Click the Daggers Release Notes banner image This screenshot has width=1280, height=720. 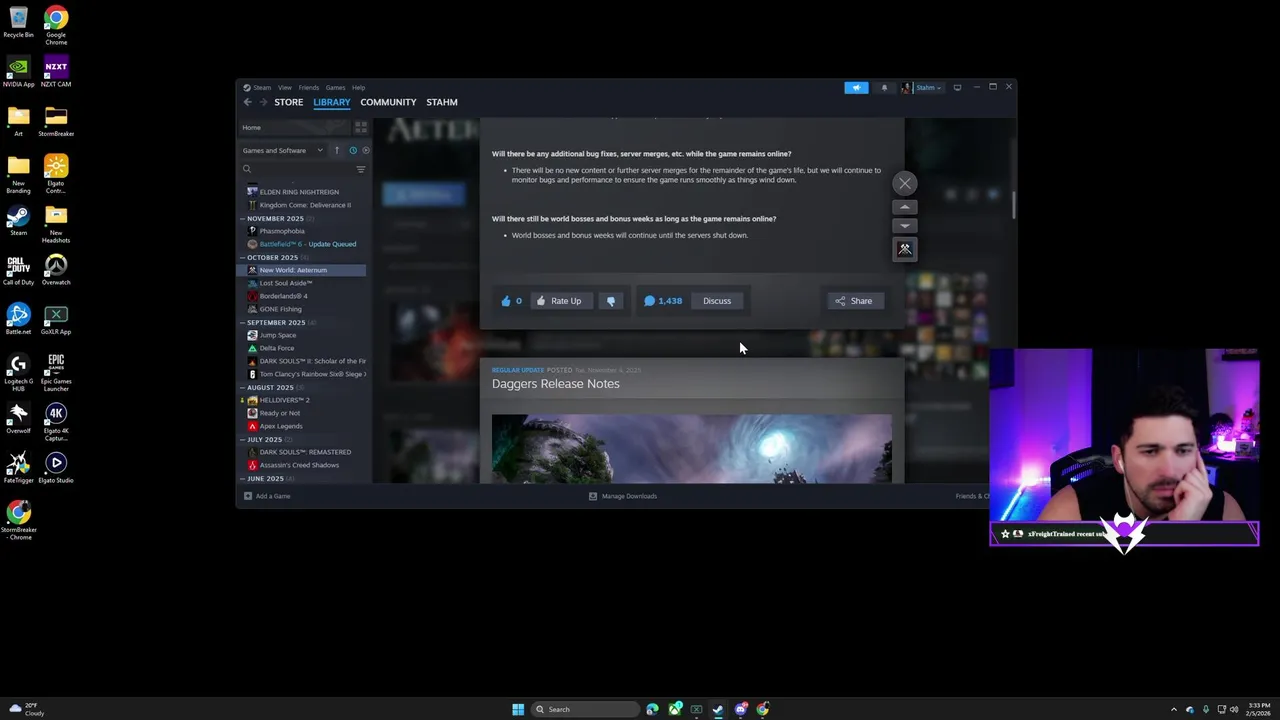(691, 449)
